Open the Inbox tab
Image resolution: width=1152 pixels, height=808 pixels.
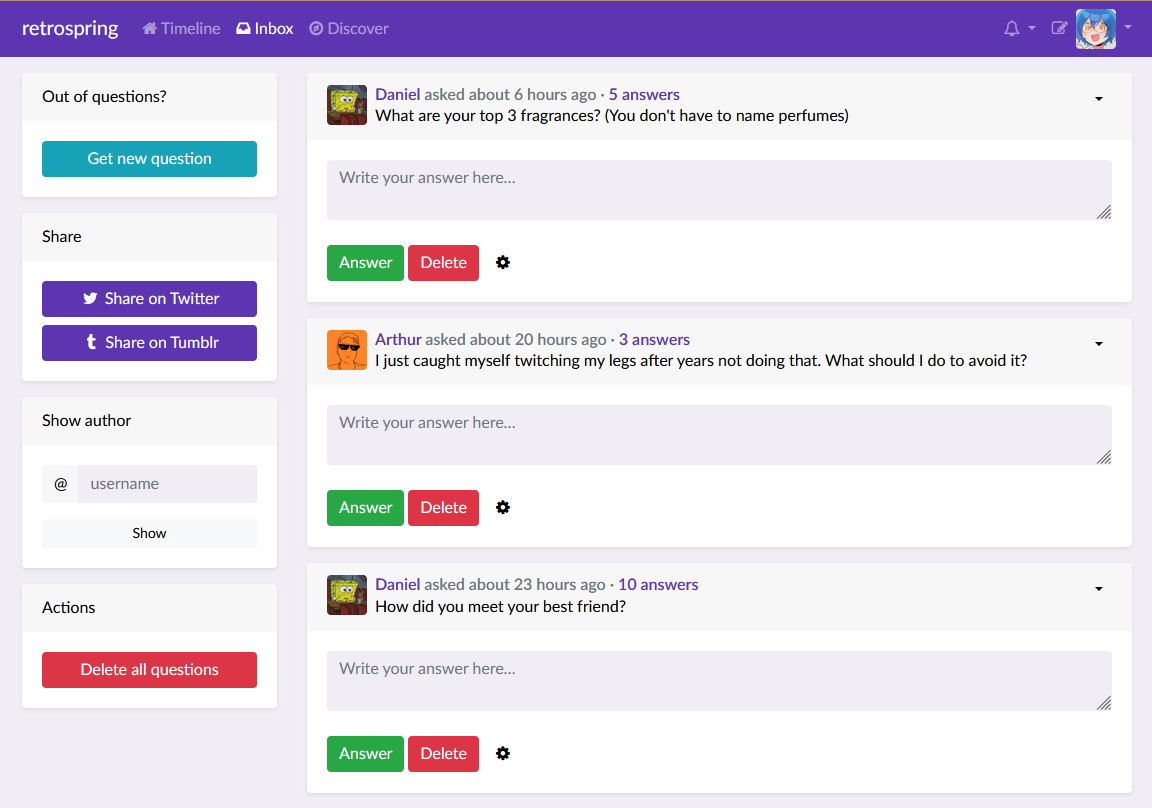tap(264, 29)
